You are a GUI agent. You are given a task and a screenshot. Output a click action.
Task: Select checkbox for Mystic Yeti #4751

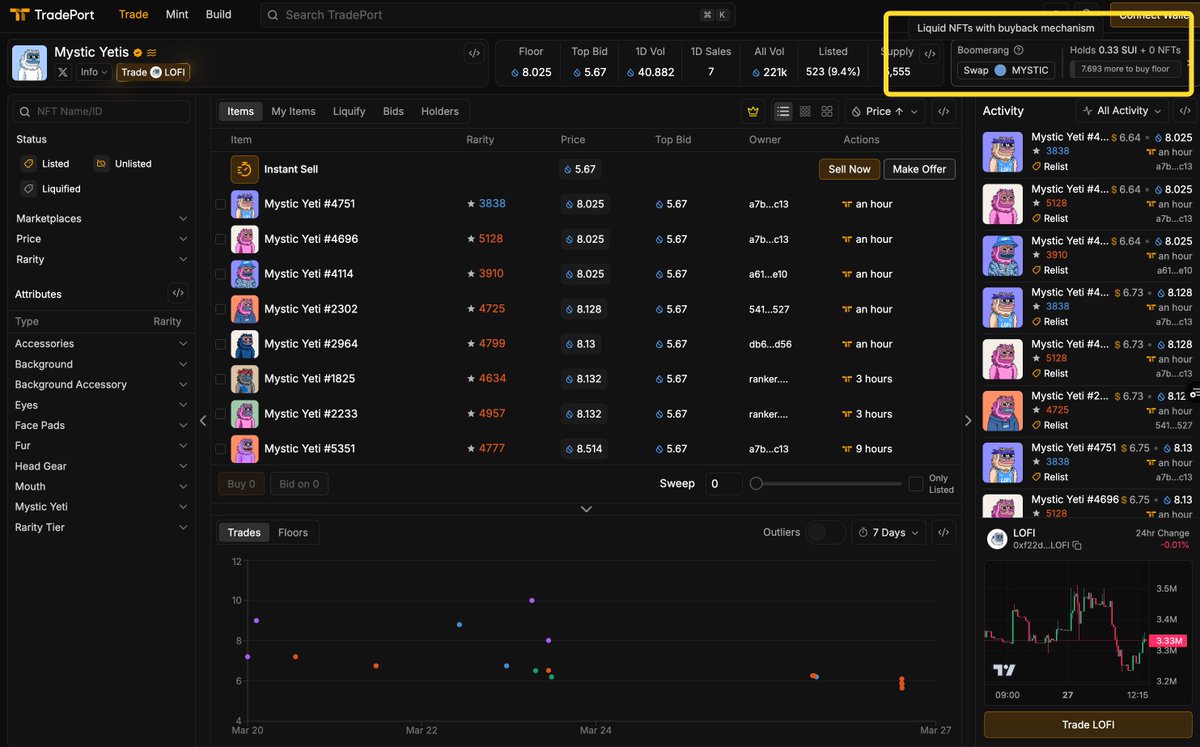coord(220,204)
